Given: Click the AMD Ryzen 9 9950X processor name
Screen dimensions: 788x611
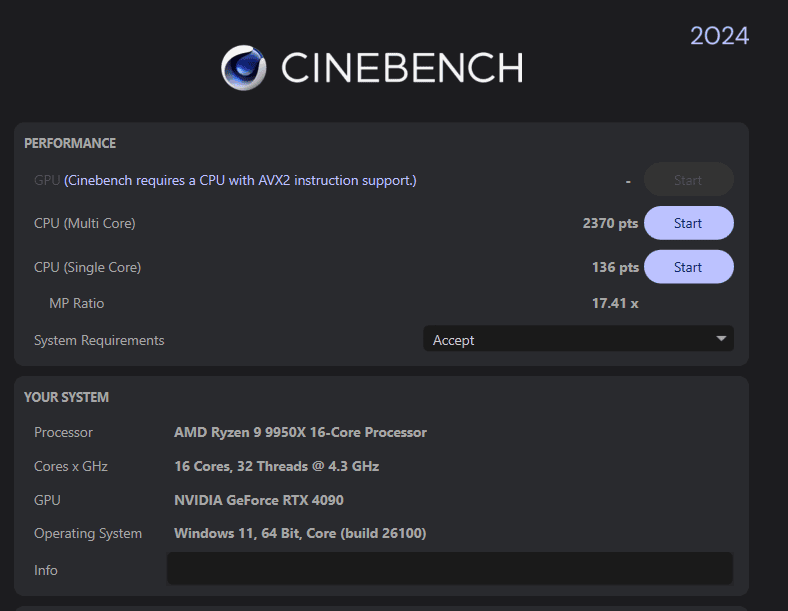Looking at the screenshot, I should [x=300, y=433].
